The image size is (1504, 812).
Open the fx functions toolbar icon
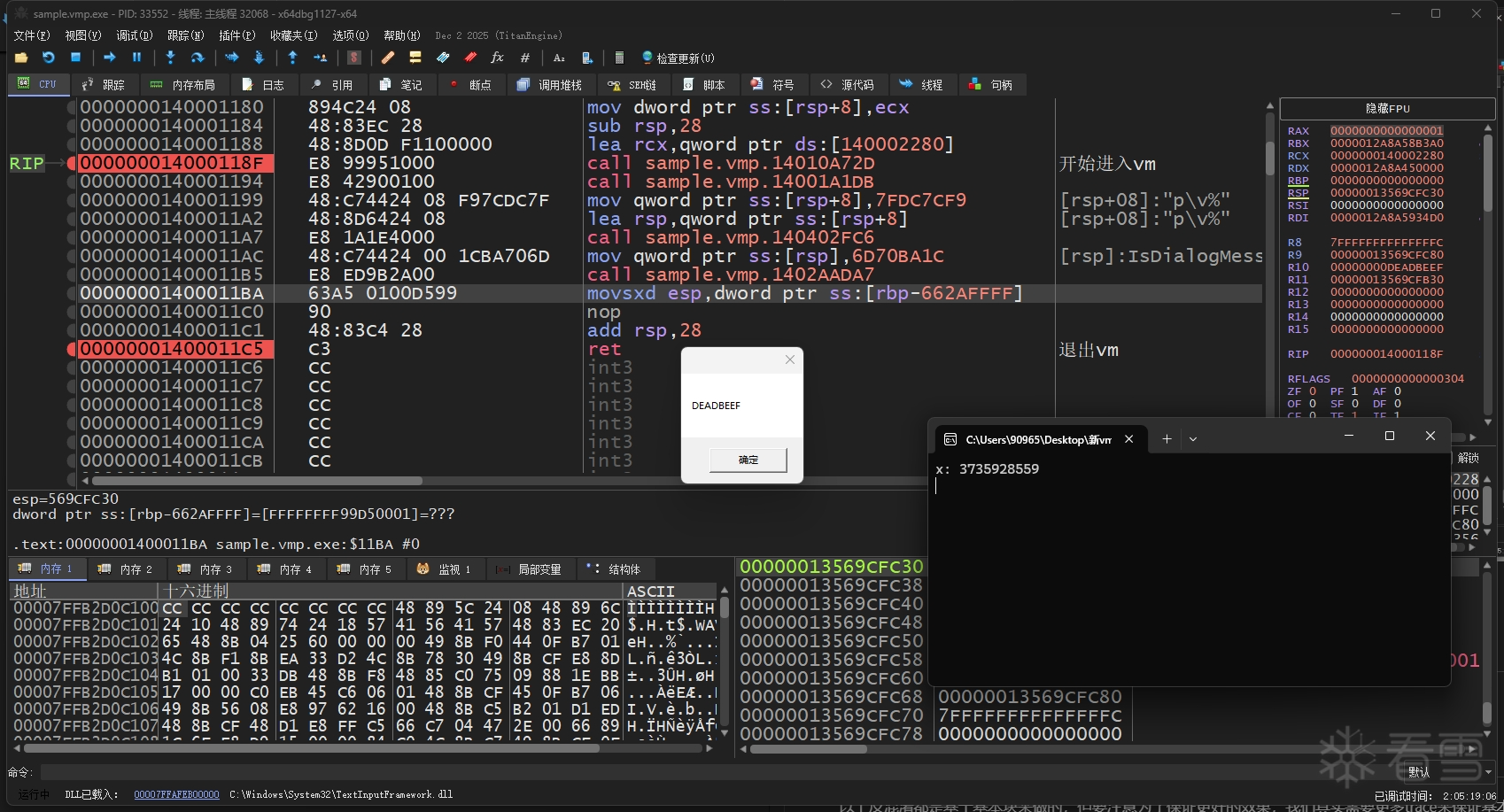(x=497, y=58)
